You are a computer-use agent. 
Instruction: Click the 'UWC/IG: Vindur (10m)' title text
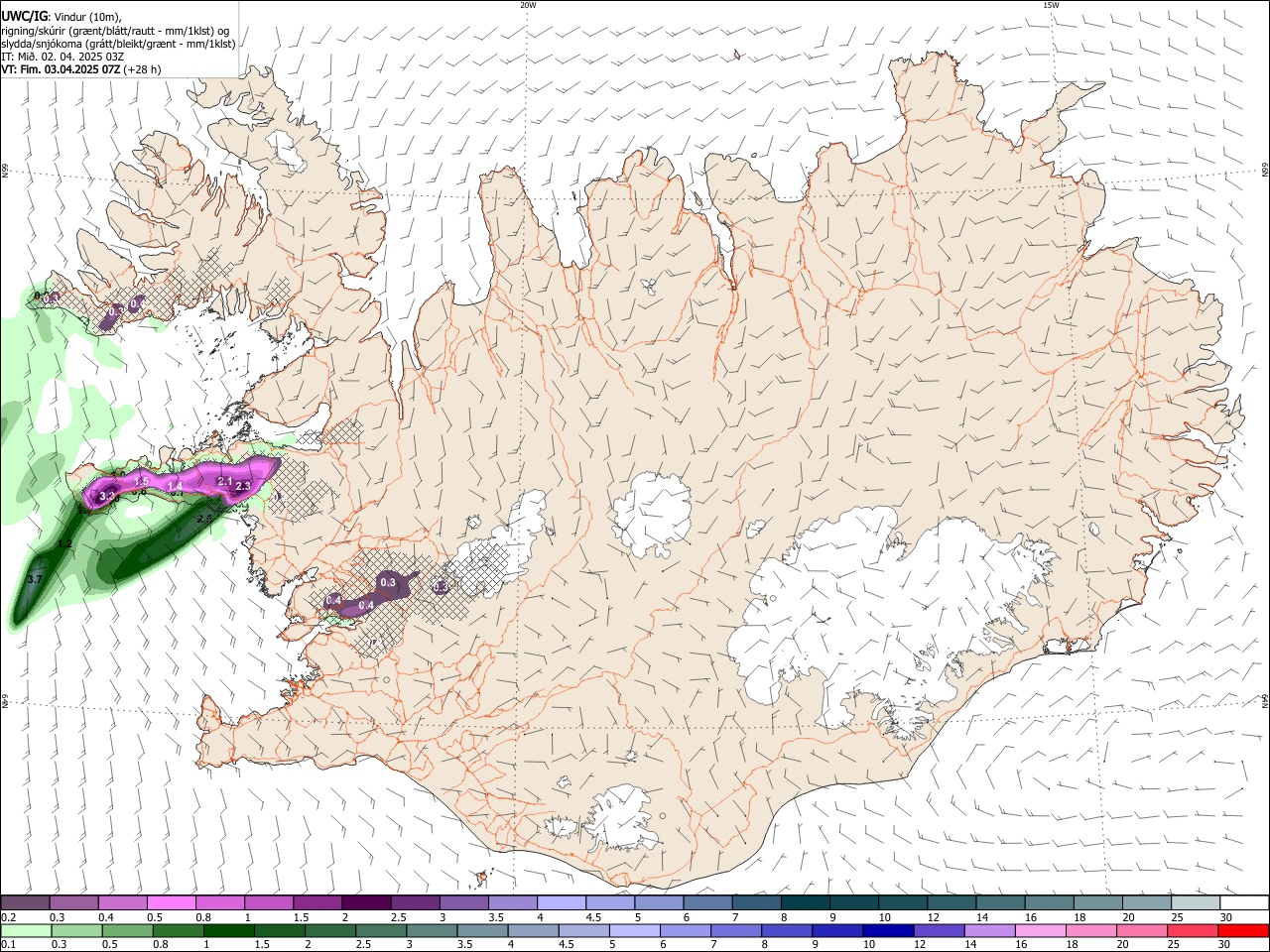pyautogui.click(x=61, y=17)
